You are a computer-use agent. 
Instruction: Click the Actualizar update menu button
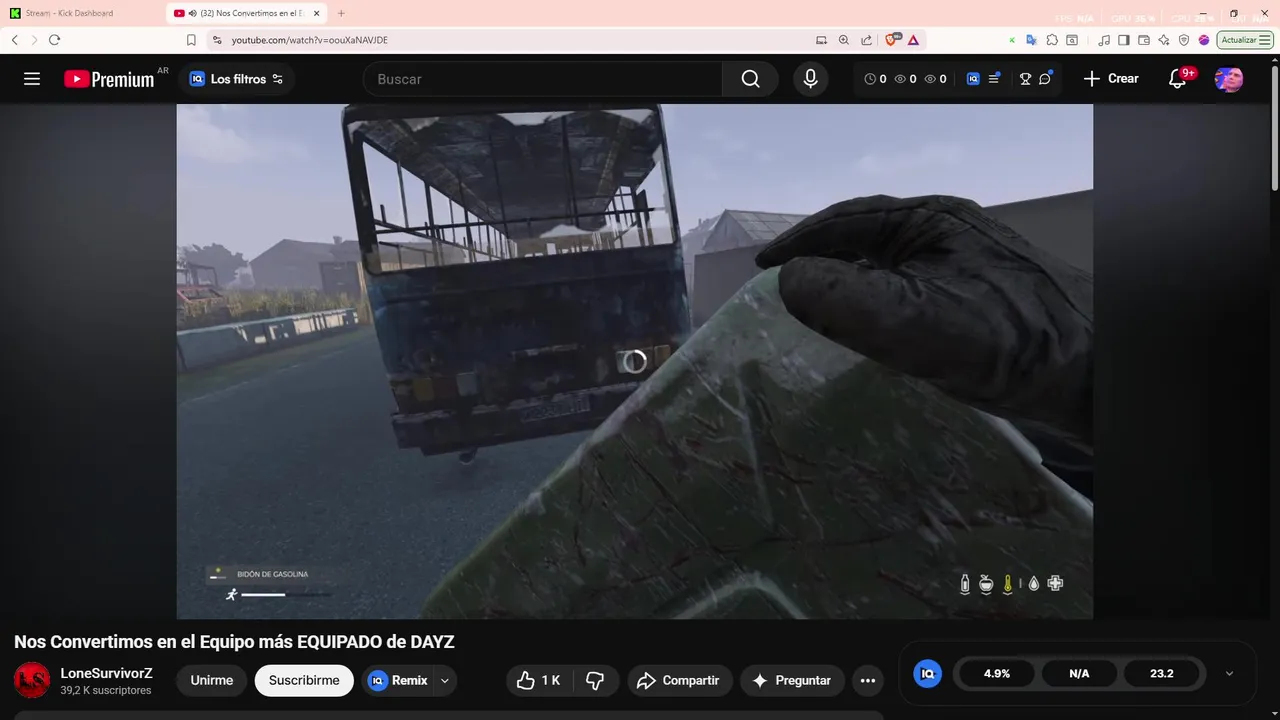tap(1245, 40)
